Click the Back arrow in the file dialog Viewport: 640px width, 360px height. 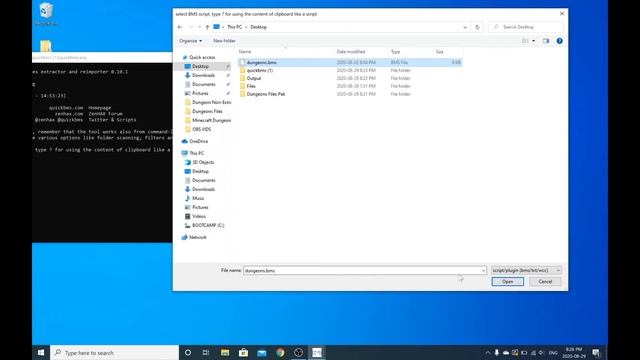pyautogui.click(x=180, y=27)
